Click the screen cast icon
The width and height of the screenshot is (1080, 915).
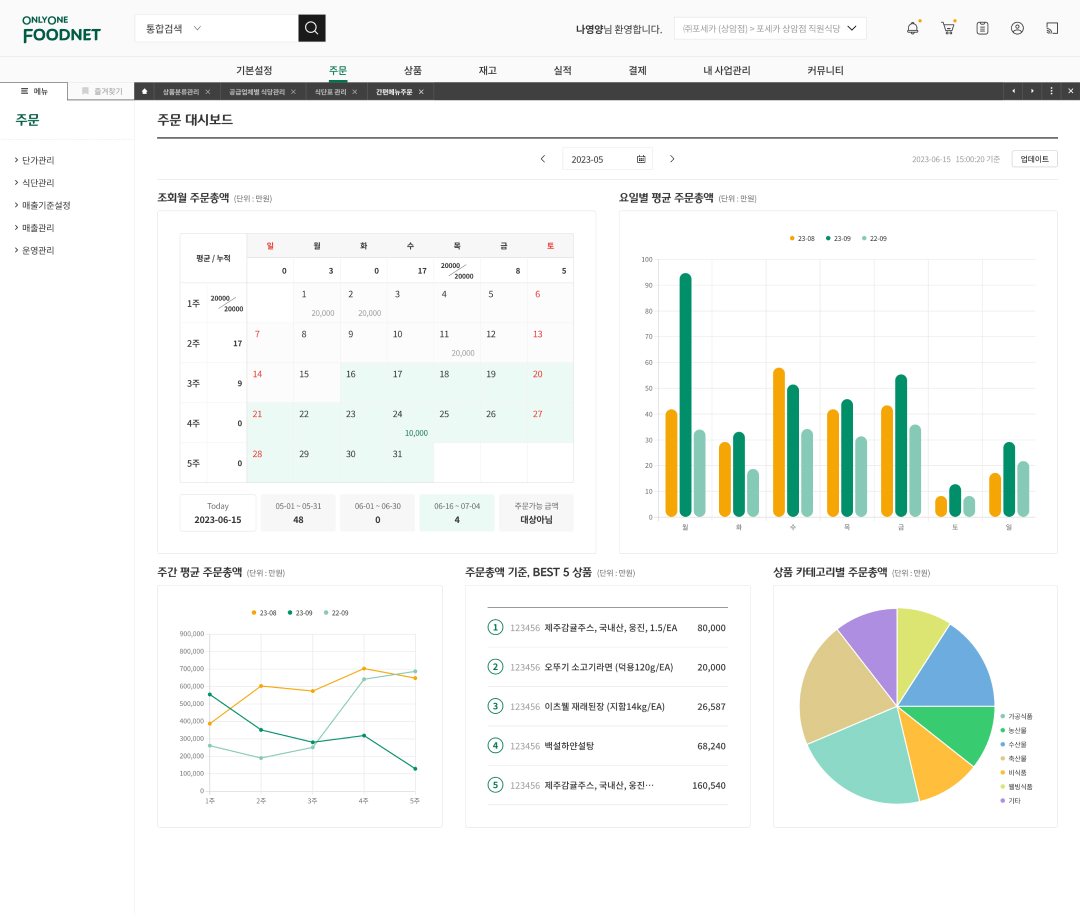[x=1052, y=28]
